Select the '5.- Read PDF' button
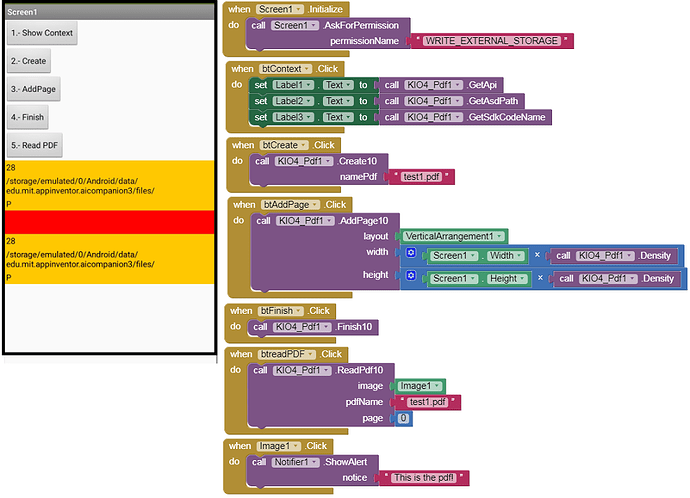This screenshot has width=690, height=498. click(34, 146)
